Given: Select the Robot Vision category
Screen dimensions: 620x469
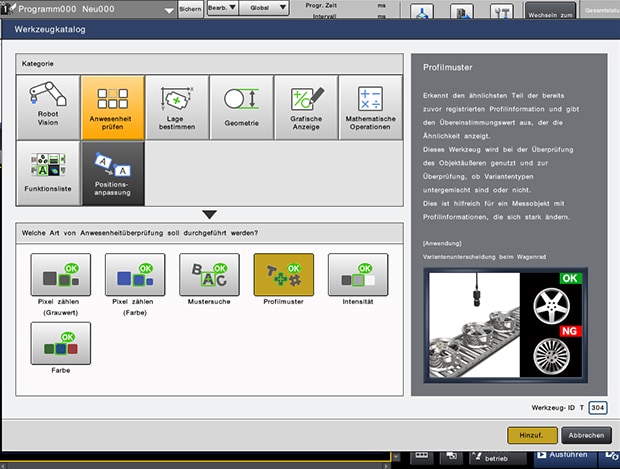Looking at the screenshot, I should [x=47, y=105].
